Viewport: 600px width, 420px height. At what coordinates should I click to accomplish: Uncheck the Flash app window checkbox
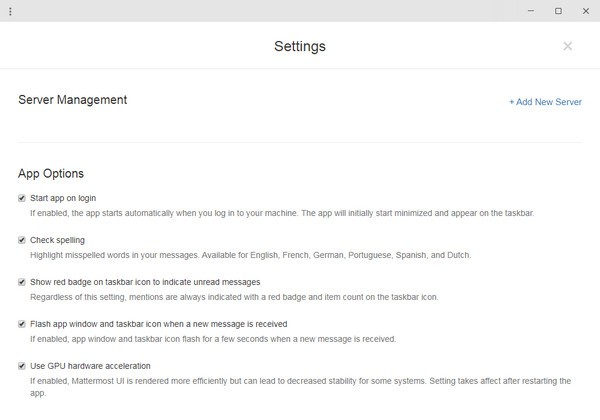click(x=22, y=324)
